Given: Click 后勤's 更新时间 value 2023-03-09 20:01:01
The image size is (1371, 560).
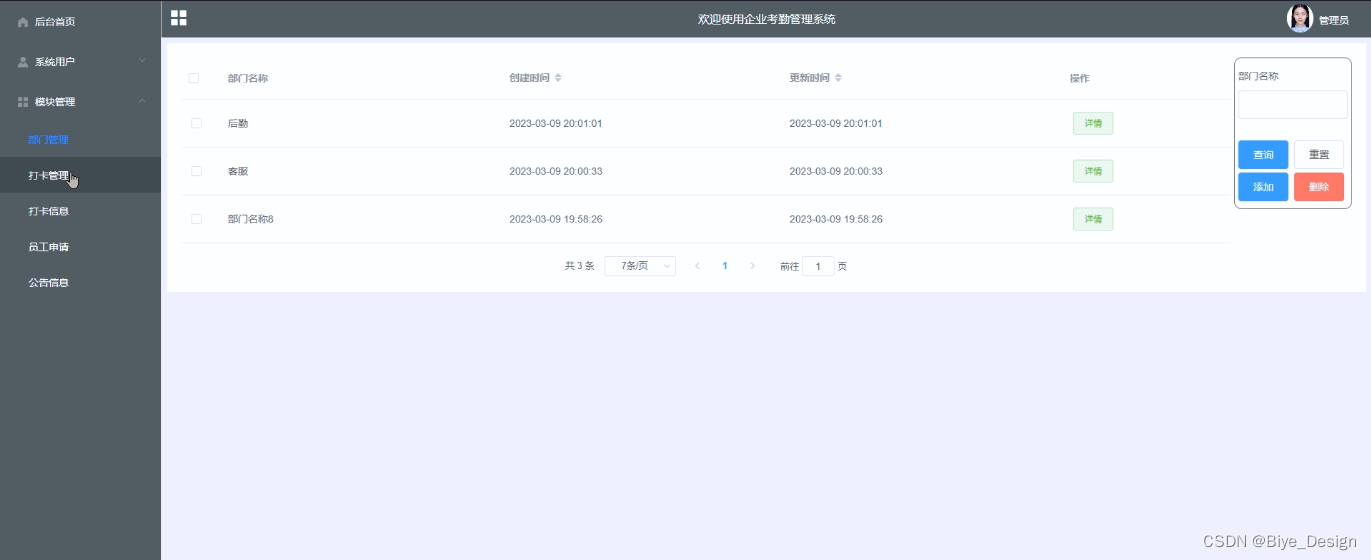Looking at the screenshot, I should pyautogui.click(x=836, y=123).
